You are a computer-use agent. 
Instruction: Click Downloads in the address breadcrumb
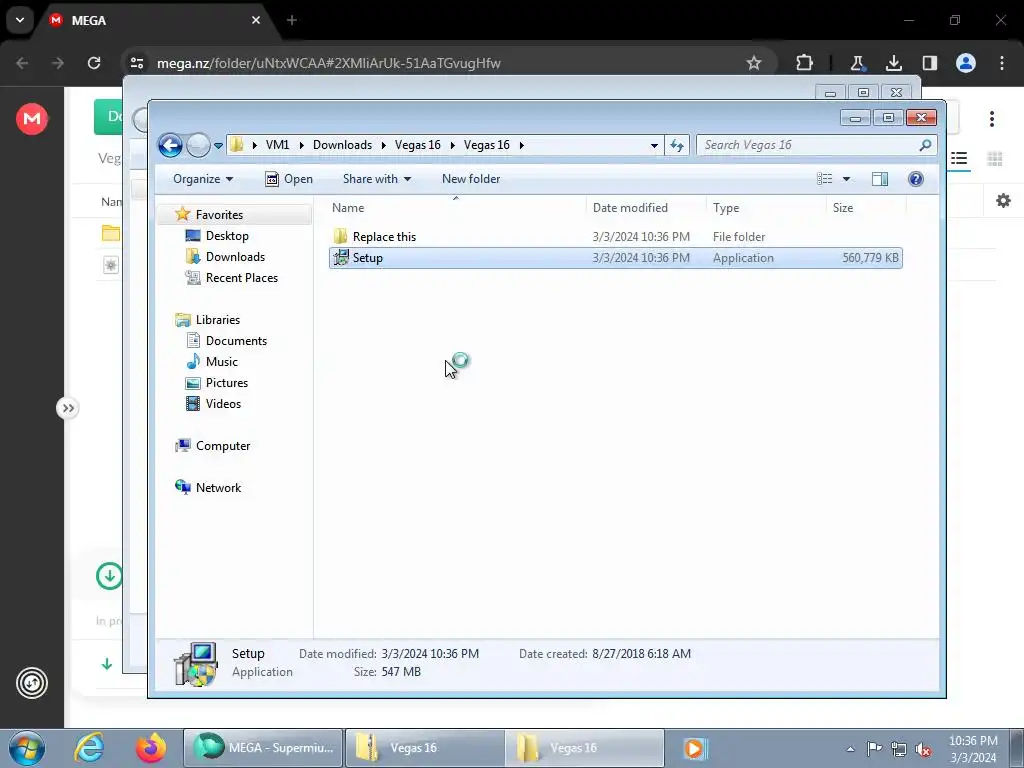click(342, 145)
